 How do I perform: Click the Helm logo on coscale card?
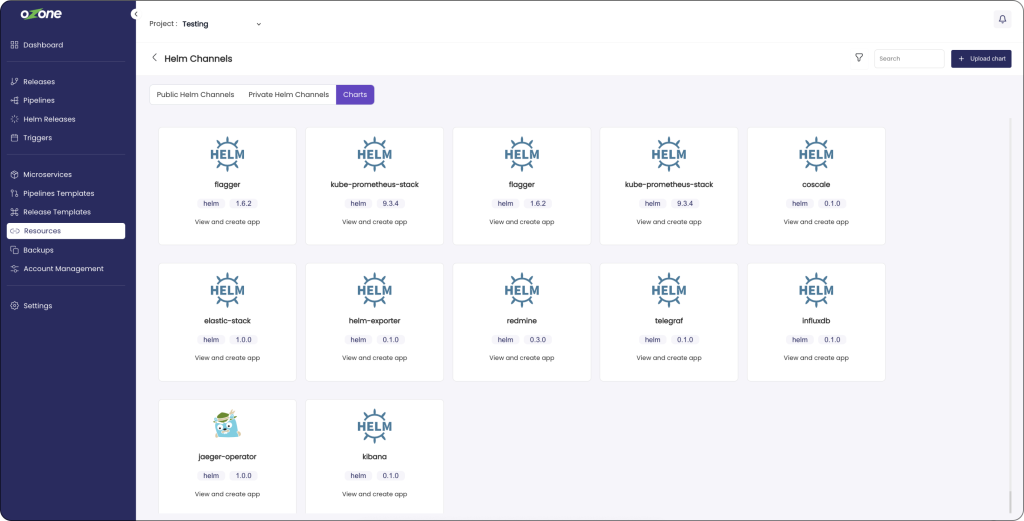(x=816, y=153)
